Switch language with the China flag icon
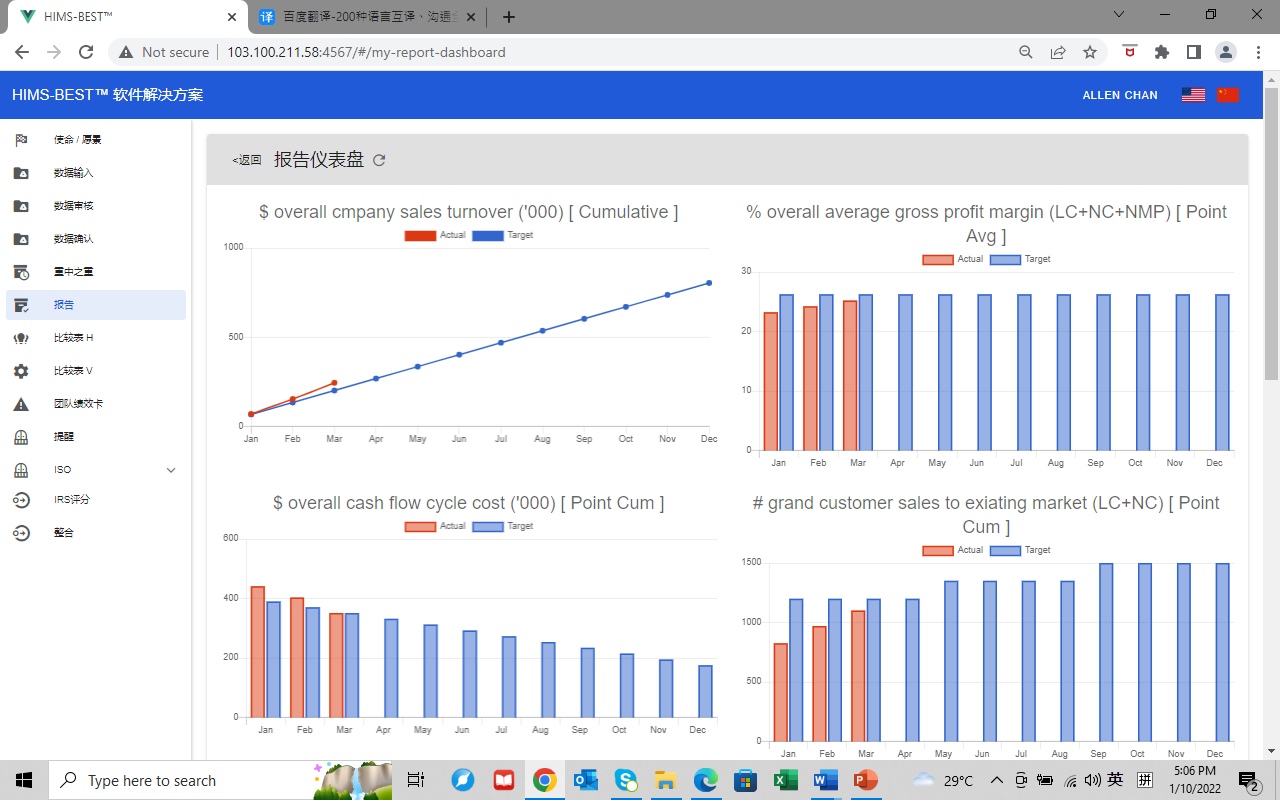Screen dimensions: 1280x800 1228,95
